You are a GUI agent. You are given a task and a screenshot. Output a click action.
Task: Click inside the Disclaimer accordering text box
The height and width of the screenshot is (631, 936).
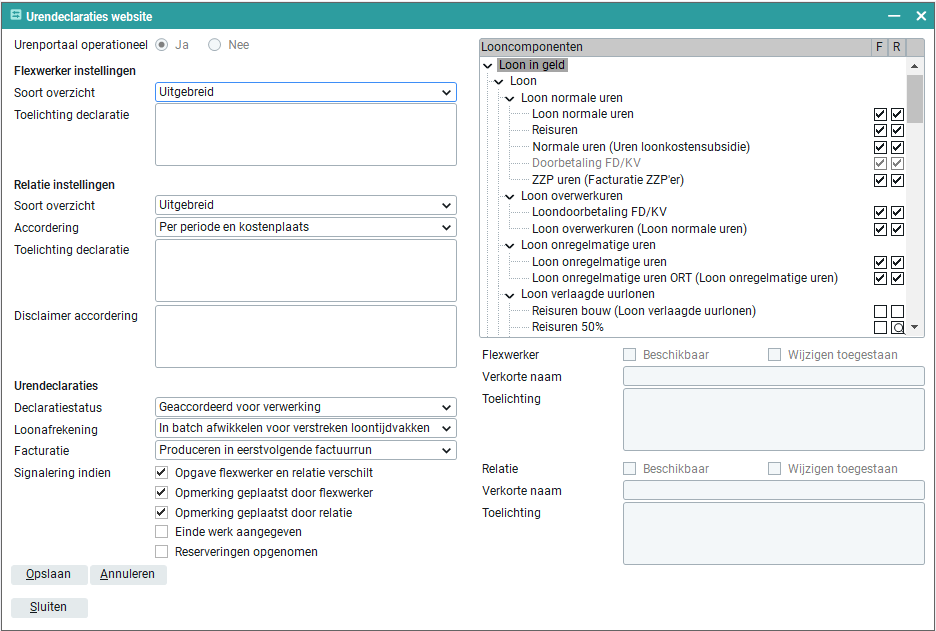click(305, 337)
